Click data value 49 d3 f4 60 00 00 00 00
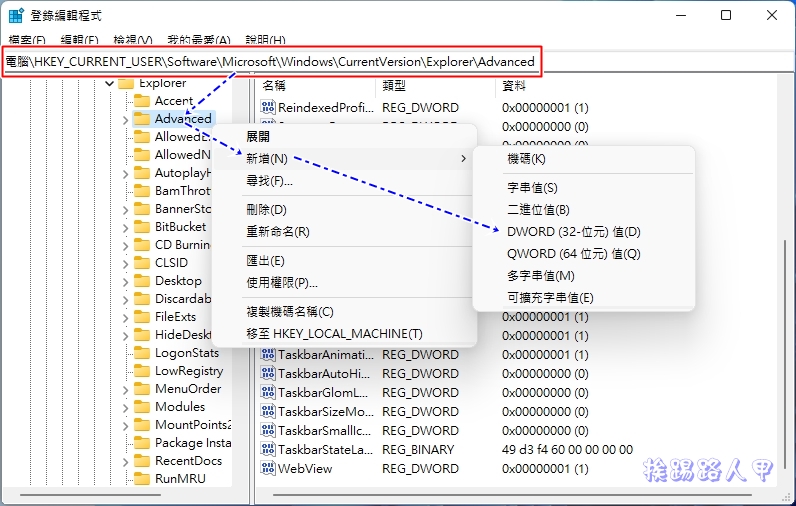This screenshot has height=506, width=796. [568, 450]
